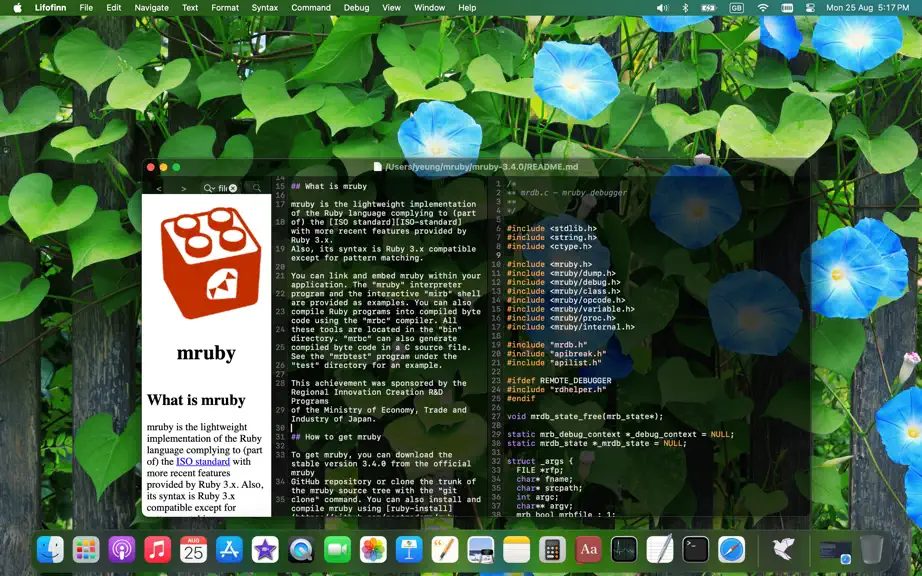Click the mruby logo image in preview
Image resolution: width=922 pixels, height=576 pixels.
pyautogui.click(x=211, y=263)
